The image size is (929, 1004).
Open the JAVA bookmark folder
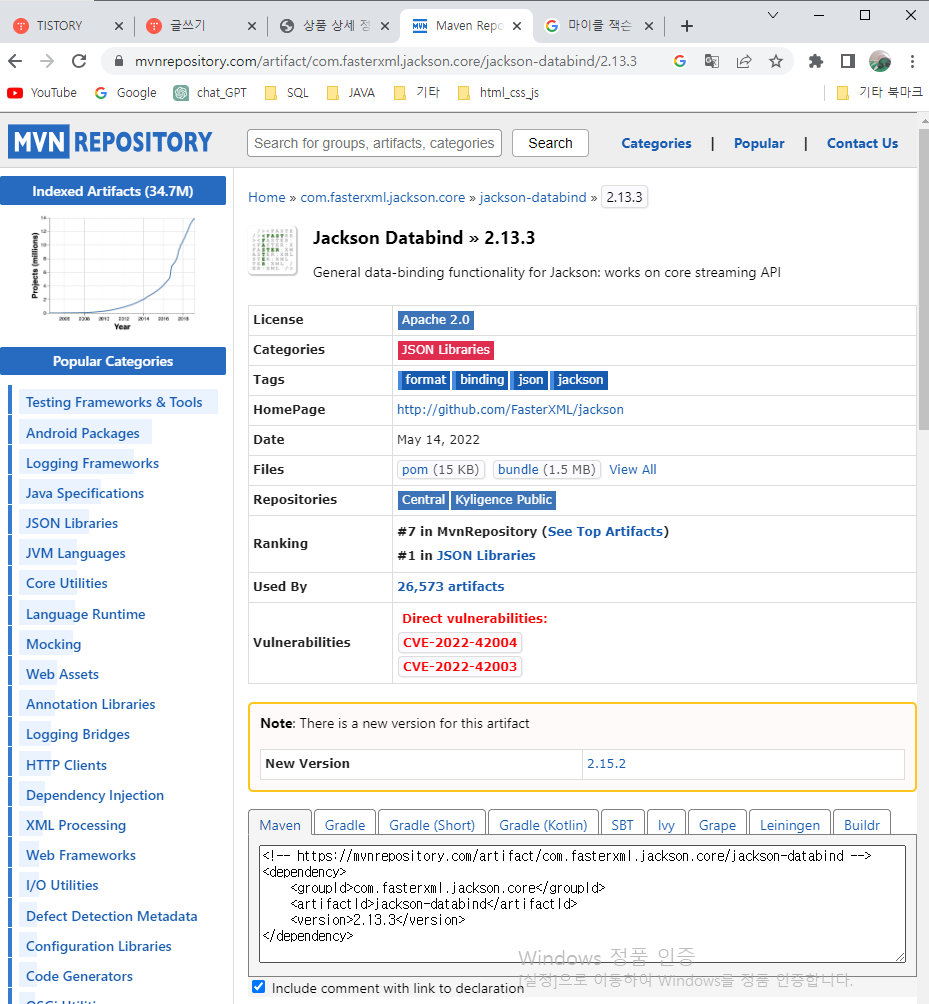pos(350,93)
